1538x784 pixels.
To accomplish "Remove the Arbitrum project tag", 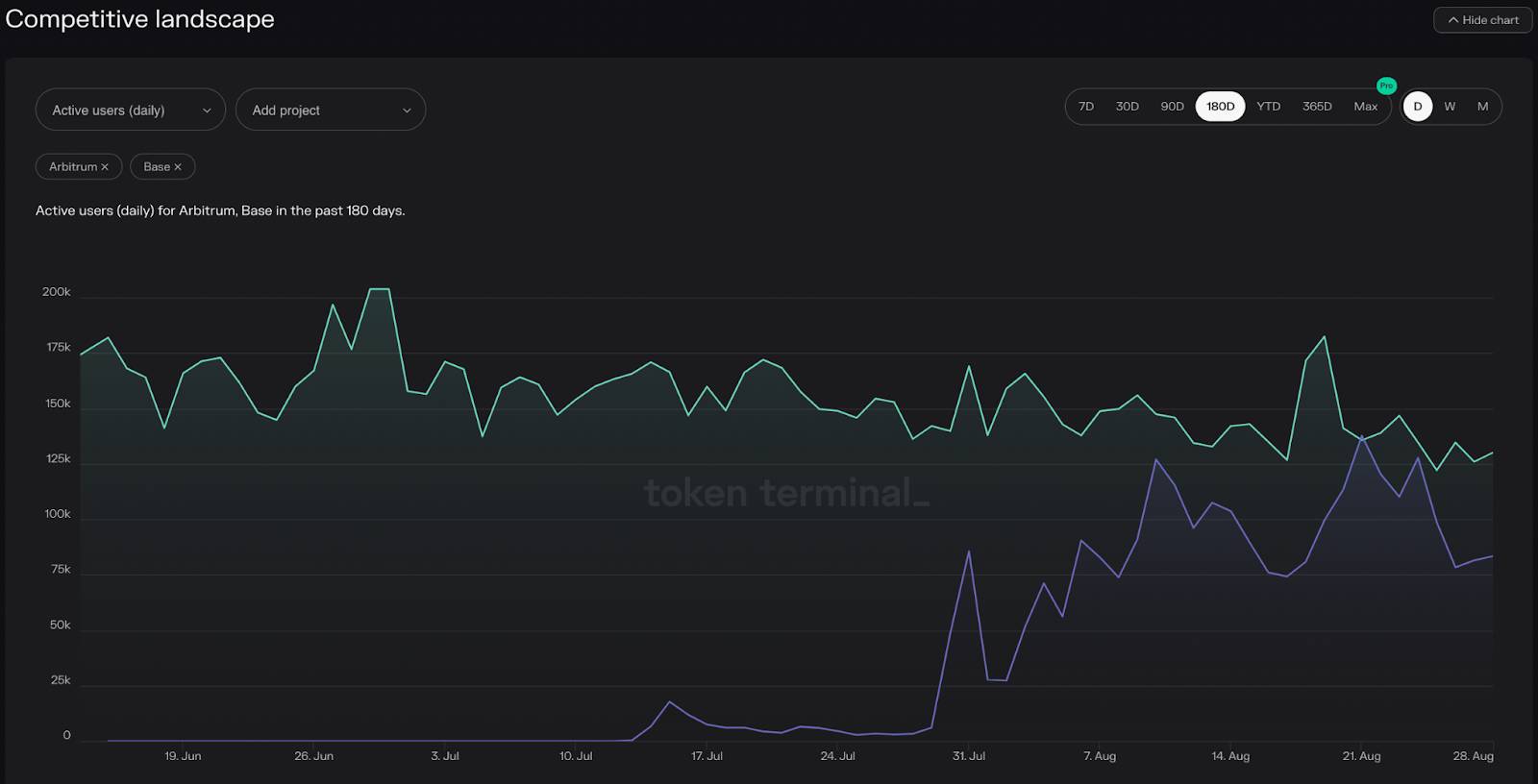I will [105, 167].
